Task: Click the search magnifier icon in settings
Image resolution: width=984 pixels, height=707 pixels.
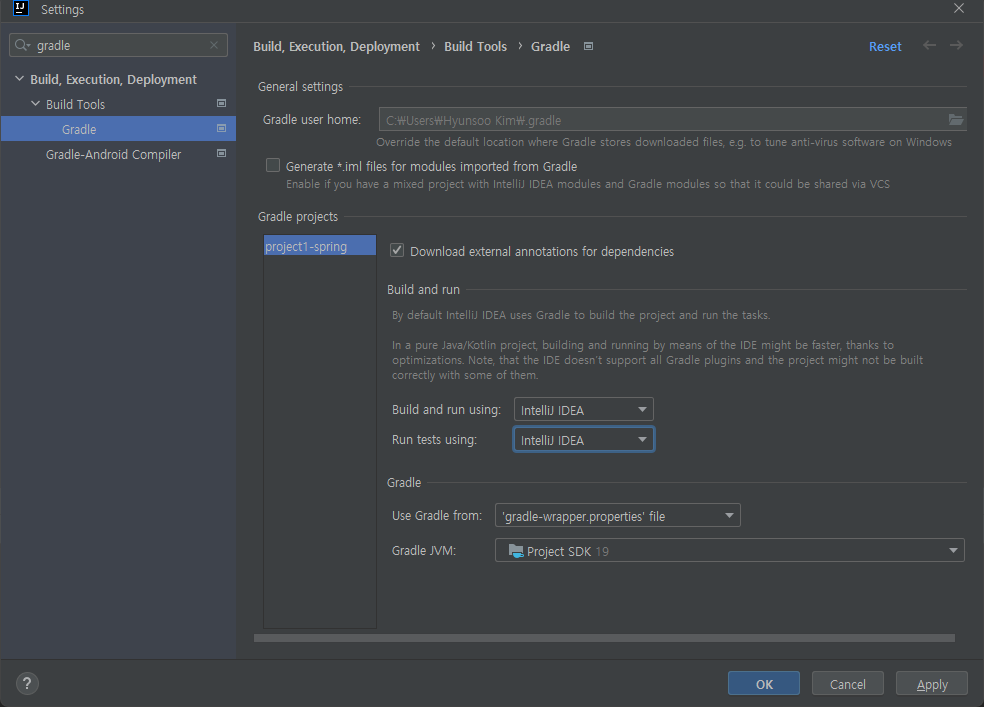Action: coord(22,45)
